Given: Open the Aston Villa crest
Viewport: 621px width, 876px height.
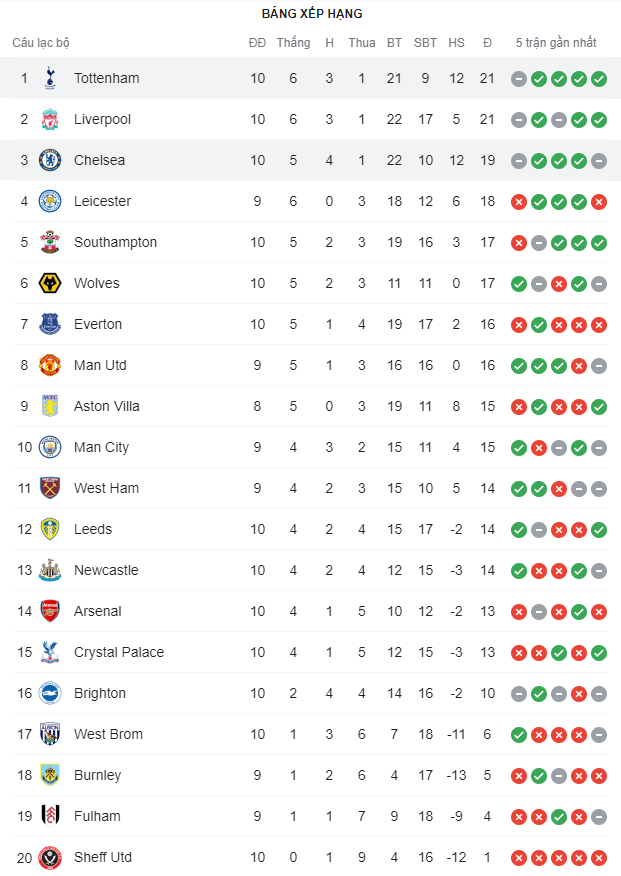Looking at the screenshot, I should (x=50, y=406).
